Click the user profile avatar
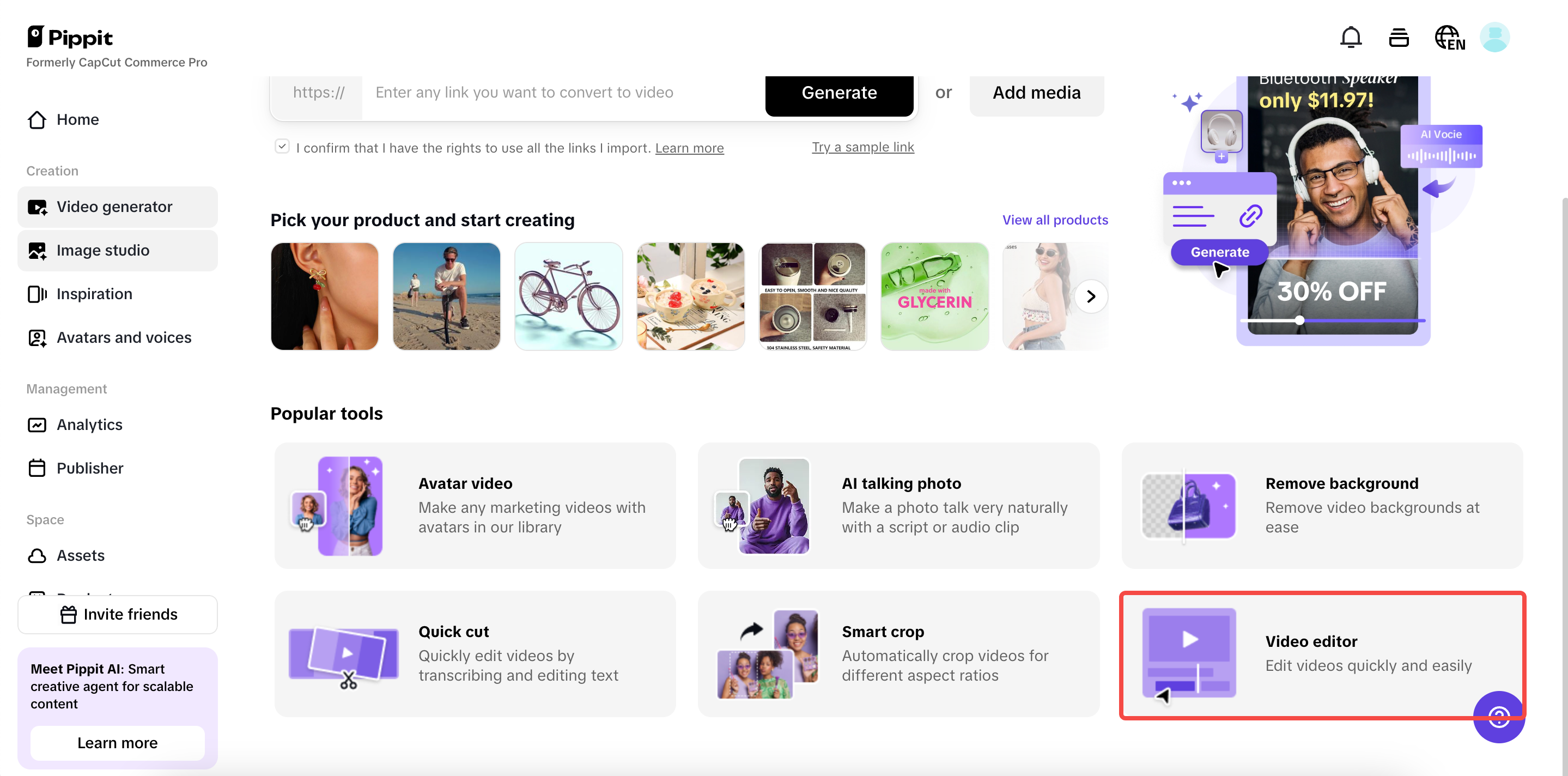Image resolution: width=1568 pixels, height=776 pixels. click(1494, 38)
